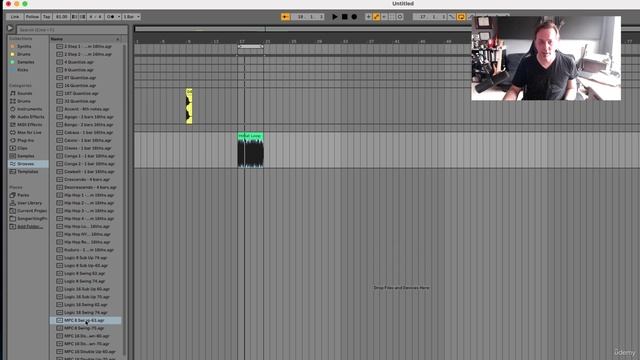Screen dimensions: 640x360
Task: Open the Samples category under Categories
Action: pos(26,156)
